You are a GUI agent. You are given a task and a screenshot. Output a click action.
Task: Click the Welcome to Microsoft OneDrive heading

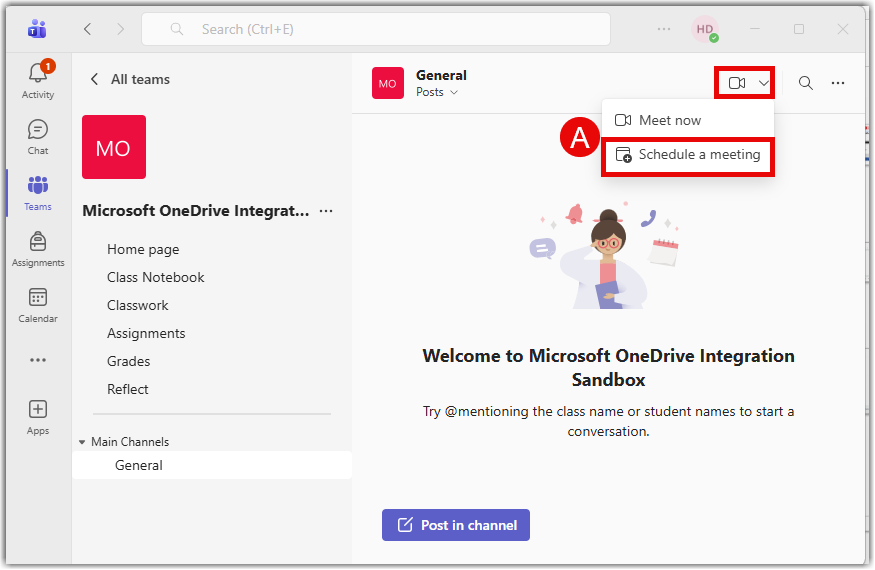coord(608,368)
